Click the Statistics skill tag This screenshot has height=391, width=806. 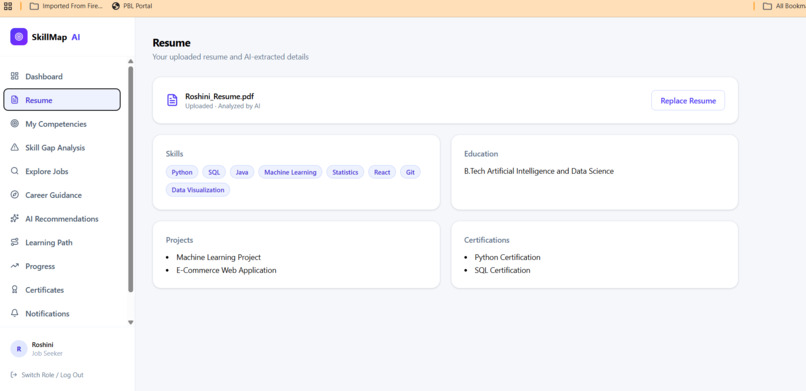pyautogui.click(x=345, y=172)
